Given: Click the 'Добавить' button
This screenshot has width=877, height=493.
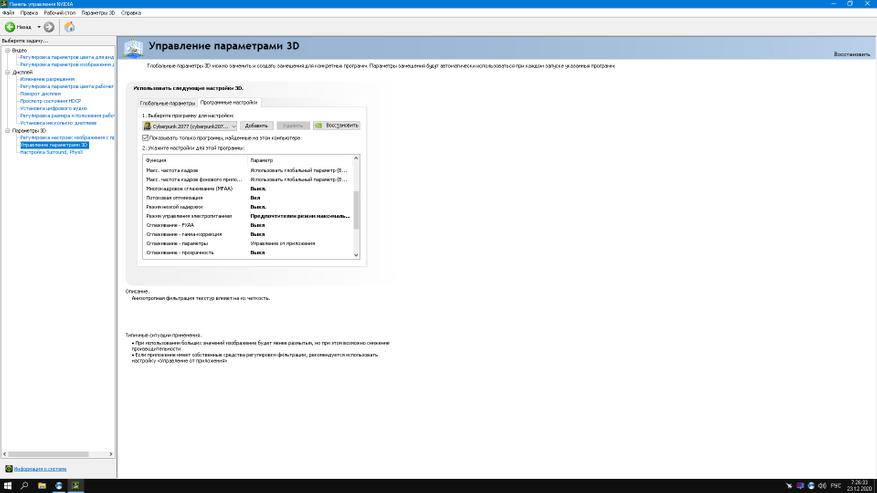Looking at the screenshot, I should coord(256,126).
